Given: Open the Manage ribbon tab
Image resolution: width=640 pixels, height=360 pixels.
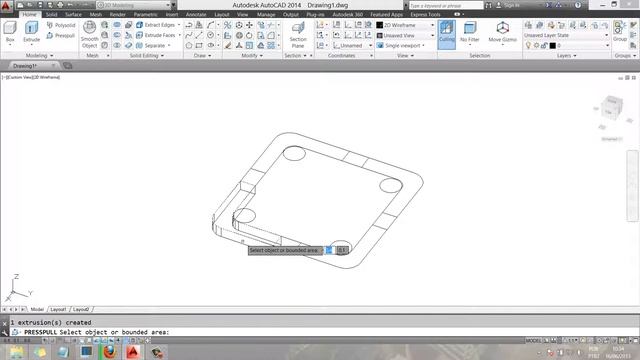Looking at the screenshot, I should point(266,14).
